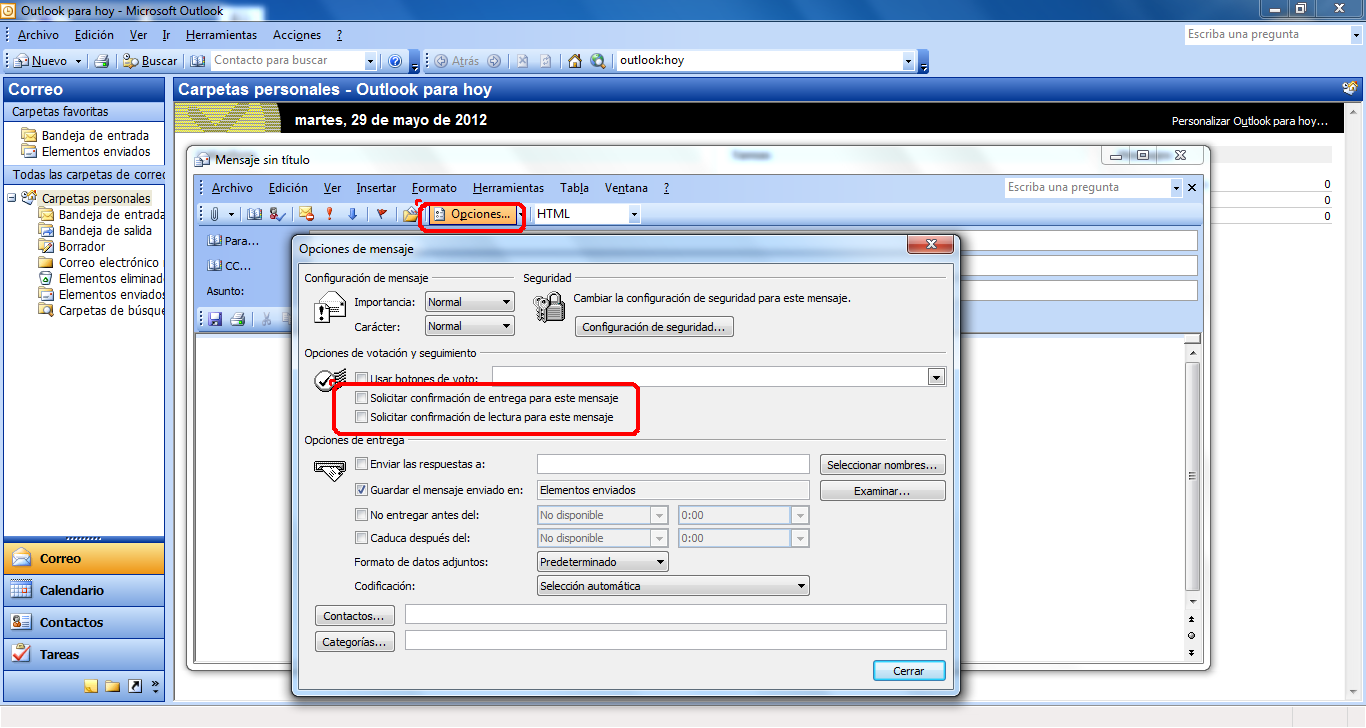Open Tabla menu in message window
The width and height of the screenshot is (1366, 728).
pos(574,188)
